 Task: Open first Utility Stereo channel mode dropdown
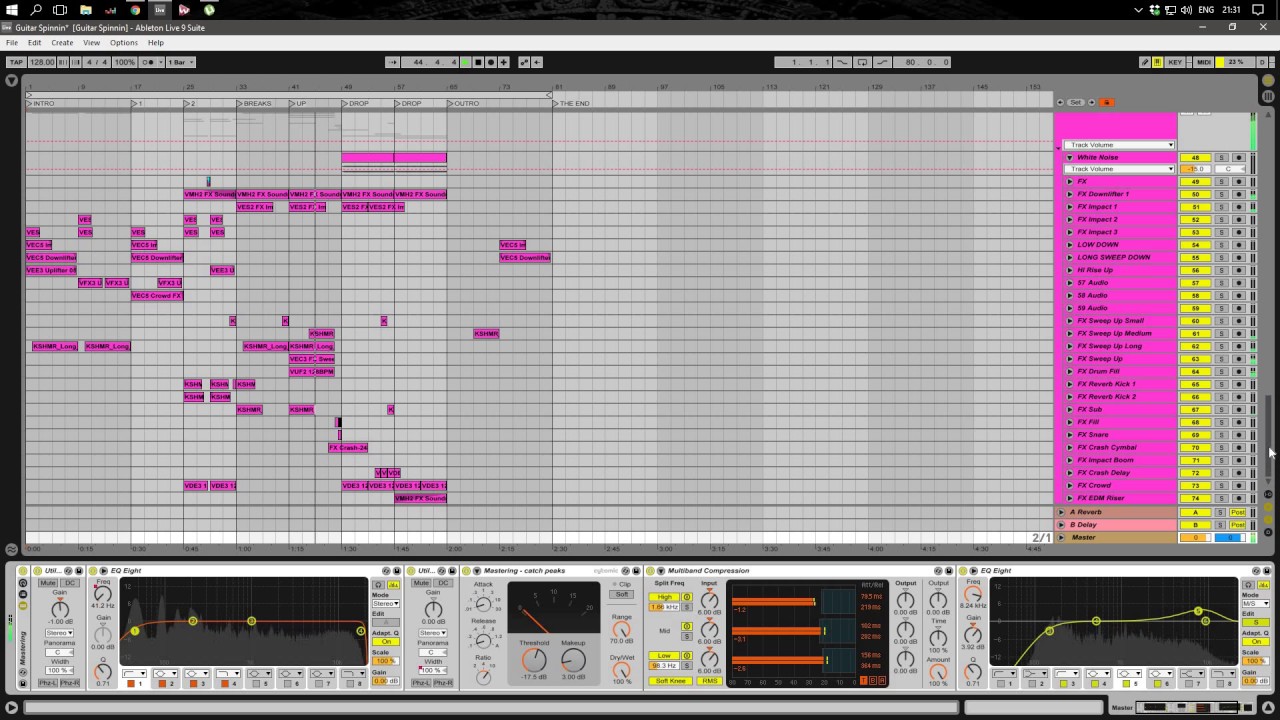coord(59,633)
